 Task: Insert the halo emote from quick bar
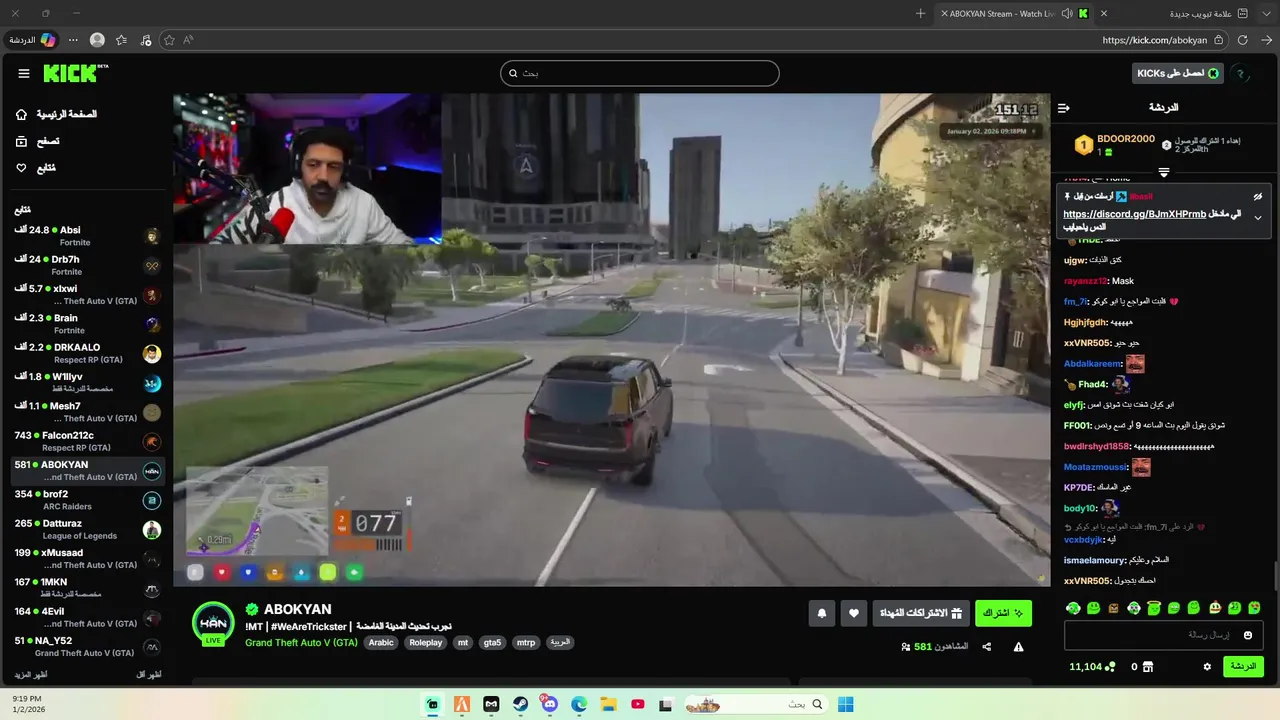[x=1154, y=608]
